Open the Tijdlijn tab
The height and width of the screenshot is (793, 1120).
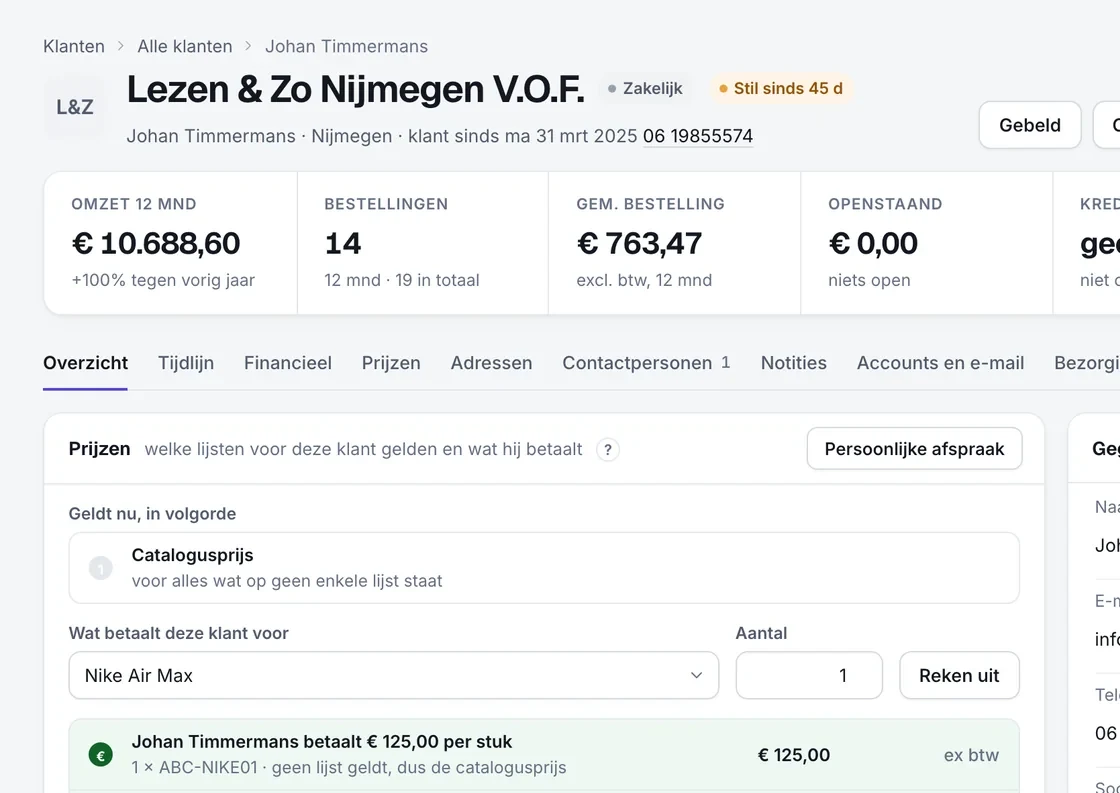tap(186, 363)
